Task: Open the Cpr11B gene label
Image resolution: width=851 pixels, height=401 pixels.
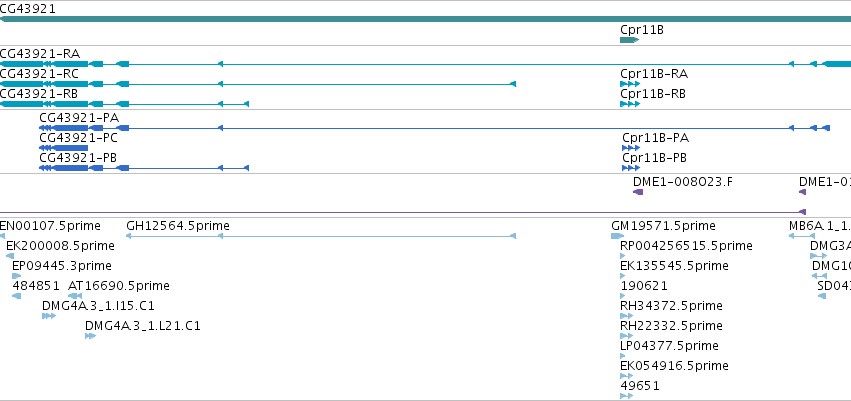Action: coord(642,30)
